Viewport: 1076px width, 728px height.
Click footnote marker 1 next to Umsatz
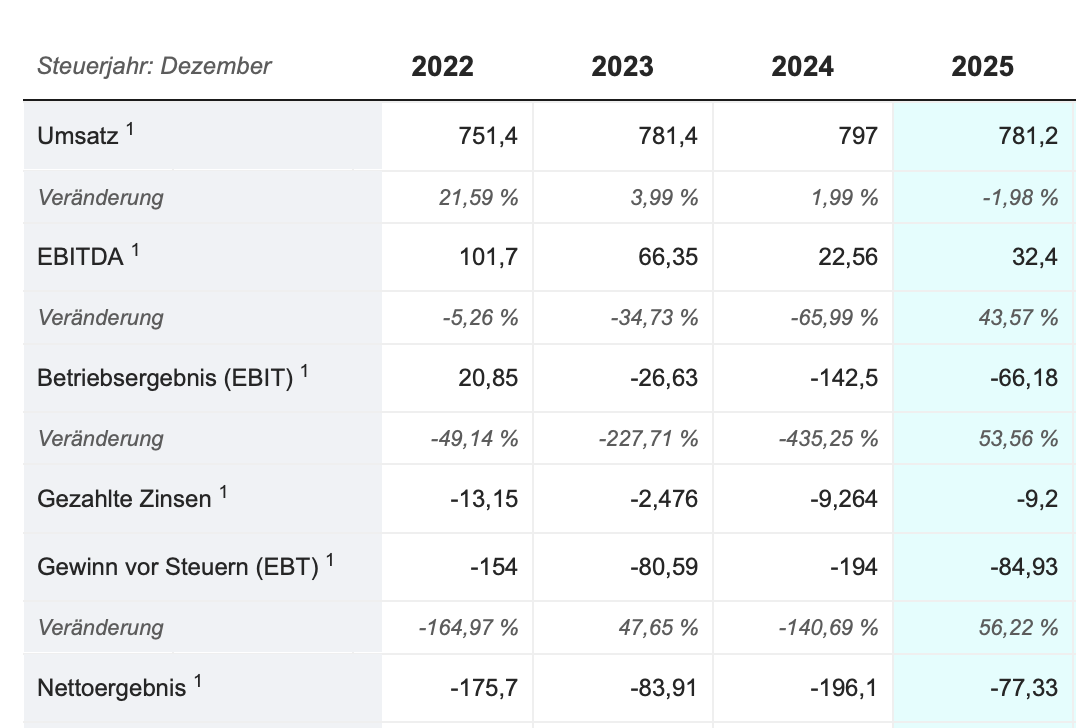130,129
